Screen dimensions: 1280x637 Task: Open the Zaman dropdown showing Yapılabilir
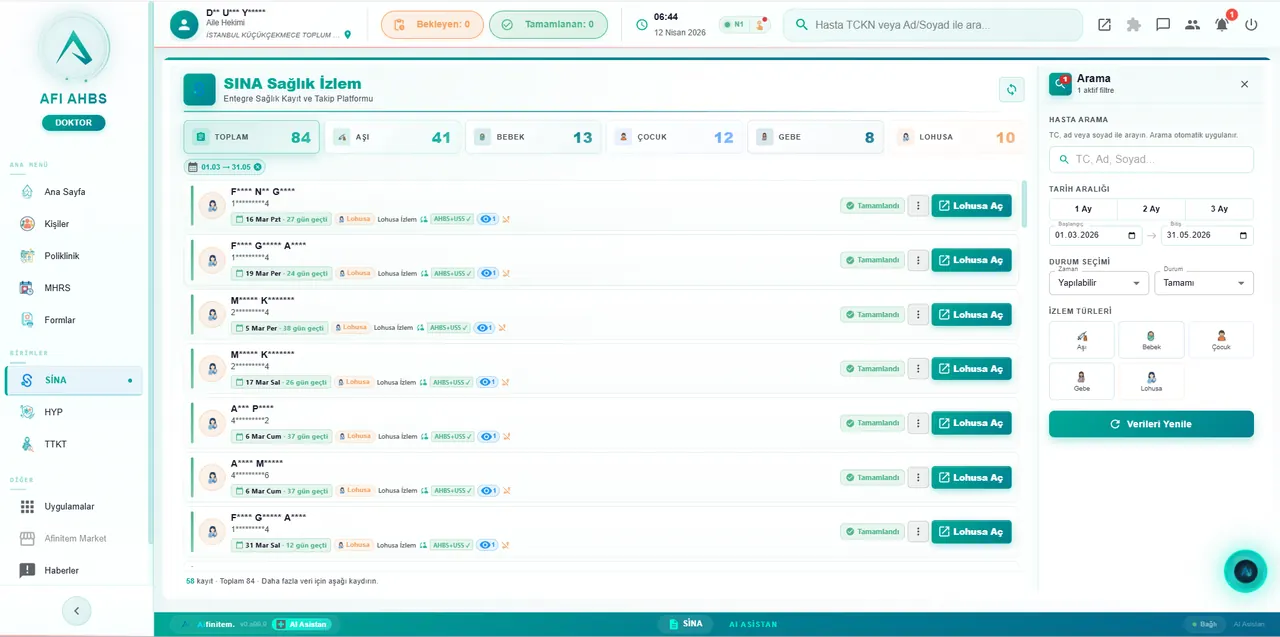pyautogui.click(x=1099, y=283)
